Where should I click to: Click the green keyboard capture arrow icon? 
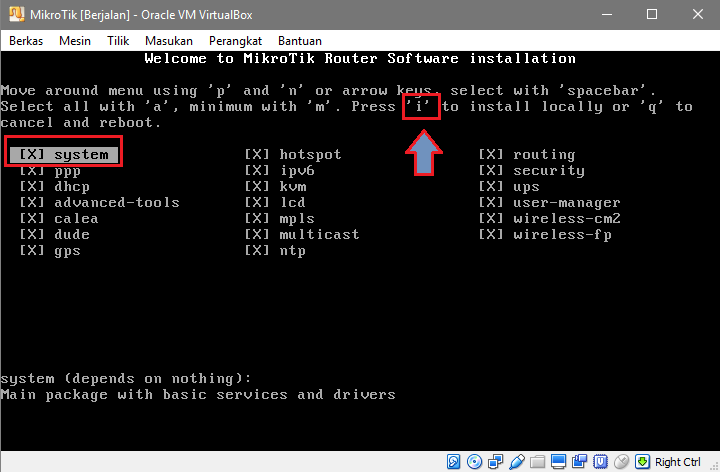coord(642,461)
